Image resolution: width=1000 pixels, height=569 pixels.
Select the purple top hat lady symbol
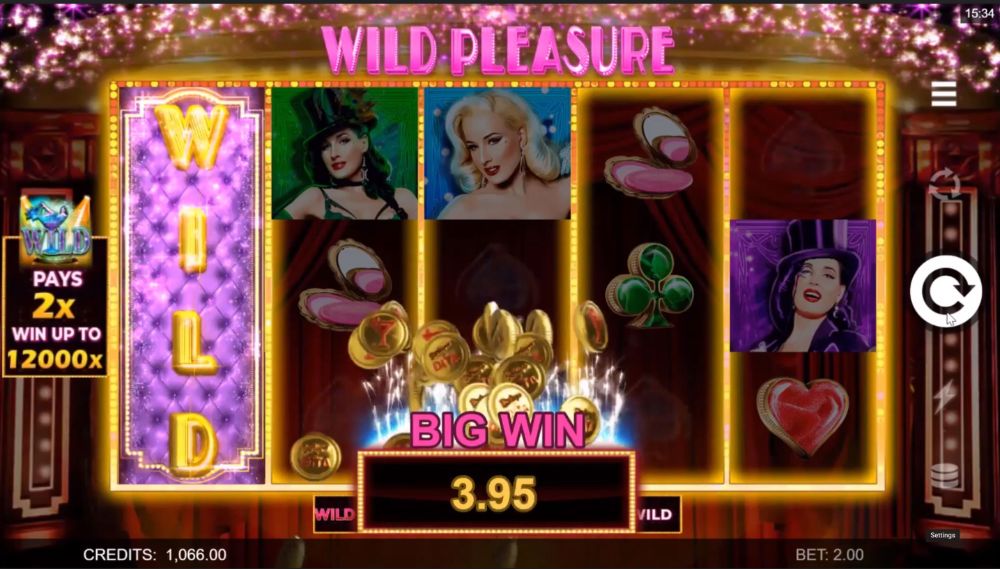(x=803, y=286)
